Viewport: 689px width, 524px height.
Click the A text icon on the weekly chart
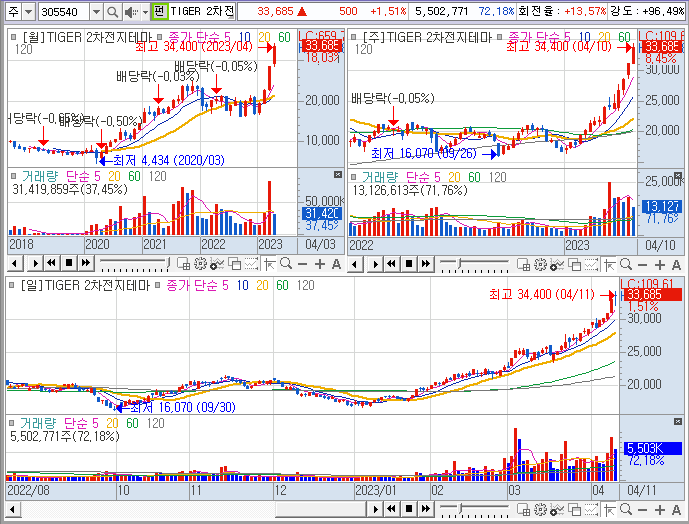point(676,264)
